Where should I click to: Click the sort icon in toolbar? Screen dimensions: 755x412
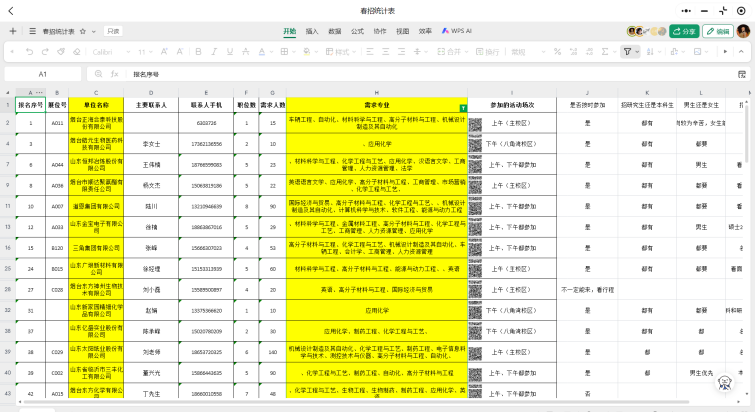(652, 51)
